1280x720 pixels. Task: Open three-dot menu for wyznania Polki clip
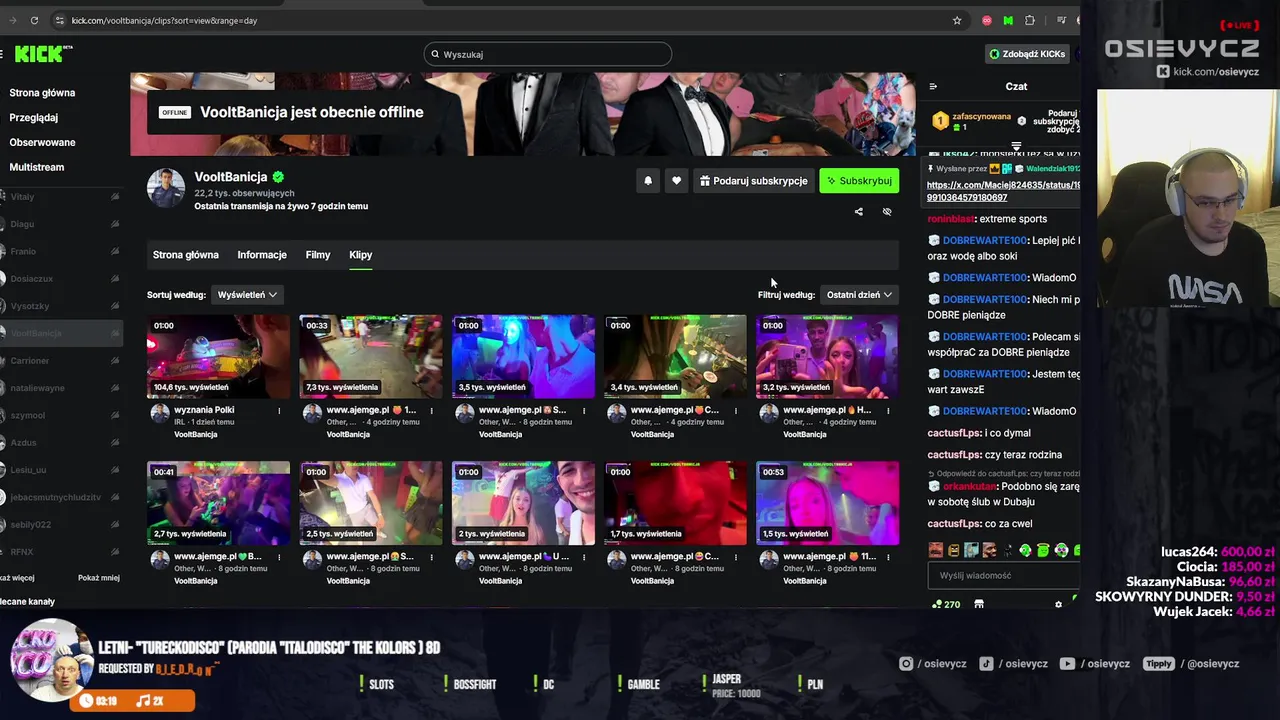pyautogui.click(x=279, y=411)
